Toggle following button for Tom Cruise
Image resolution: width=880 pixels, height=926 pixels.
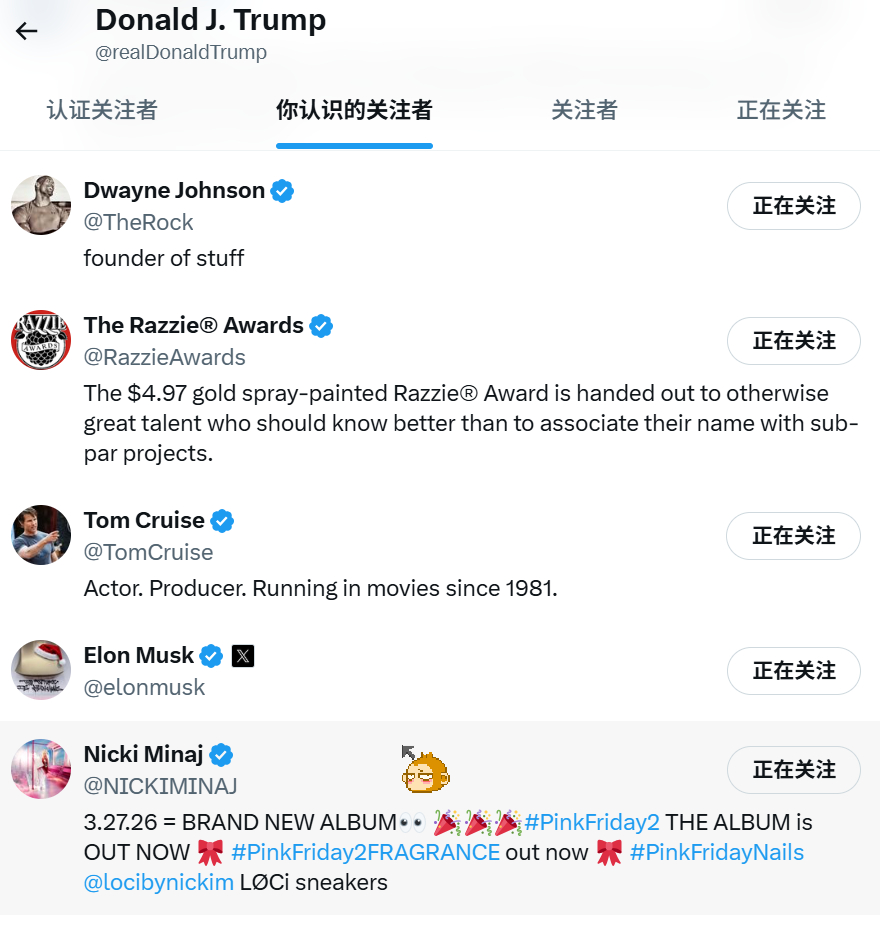click(x=794, y=536)
